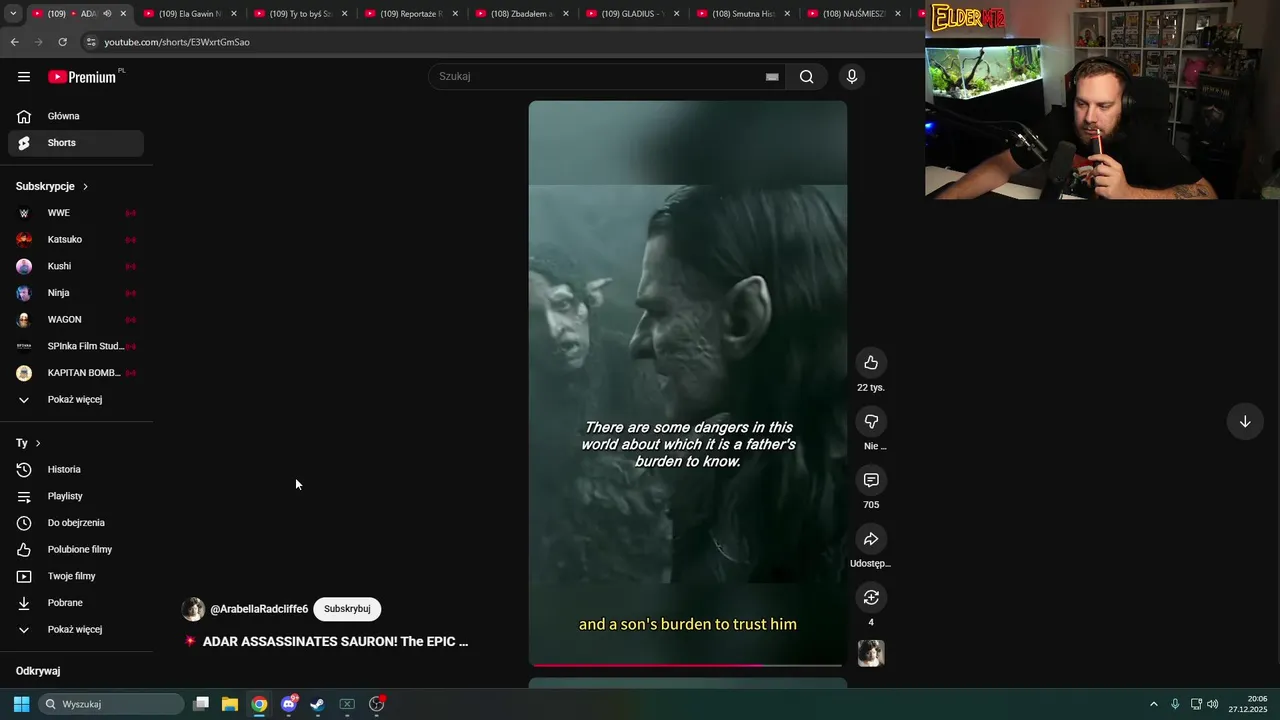The height and width of the screenshot is (720, 1280).
Task: Open the tab search dropdown
Action: (12, 14)
